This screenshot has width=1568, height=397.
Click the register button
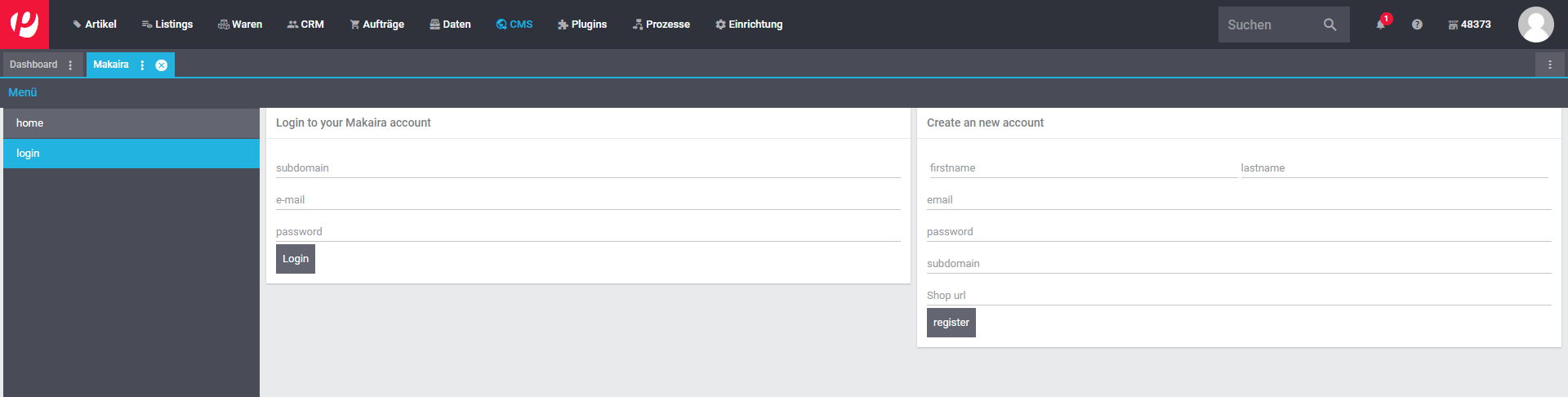click(951, 323)
